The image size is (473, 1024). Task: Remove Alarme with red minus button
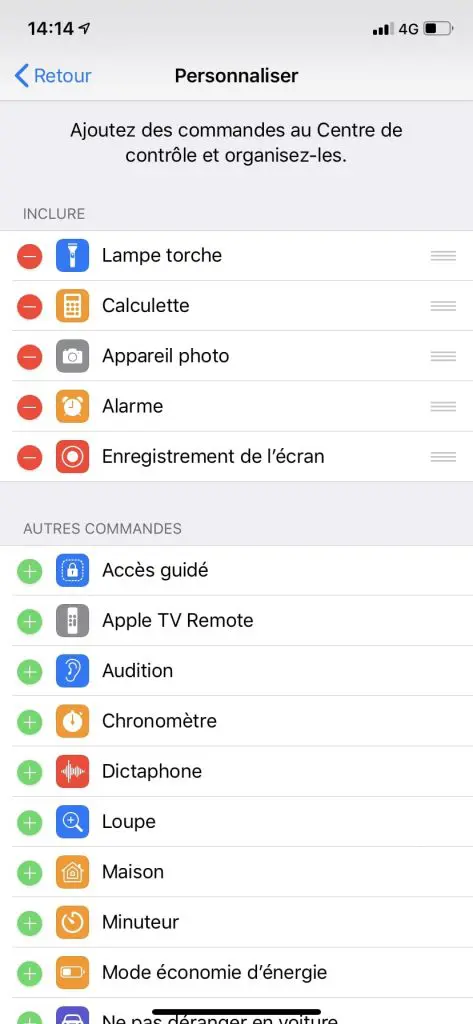click(x=29, y=407)
